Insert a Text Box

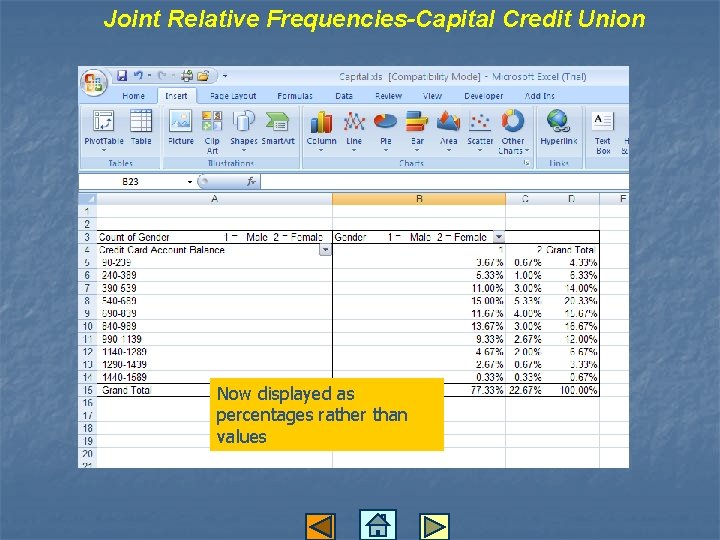(x=602, y=132)
